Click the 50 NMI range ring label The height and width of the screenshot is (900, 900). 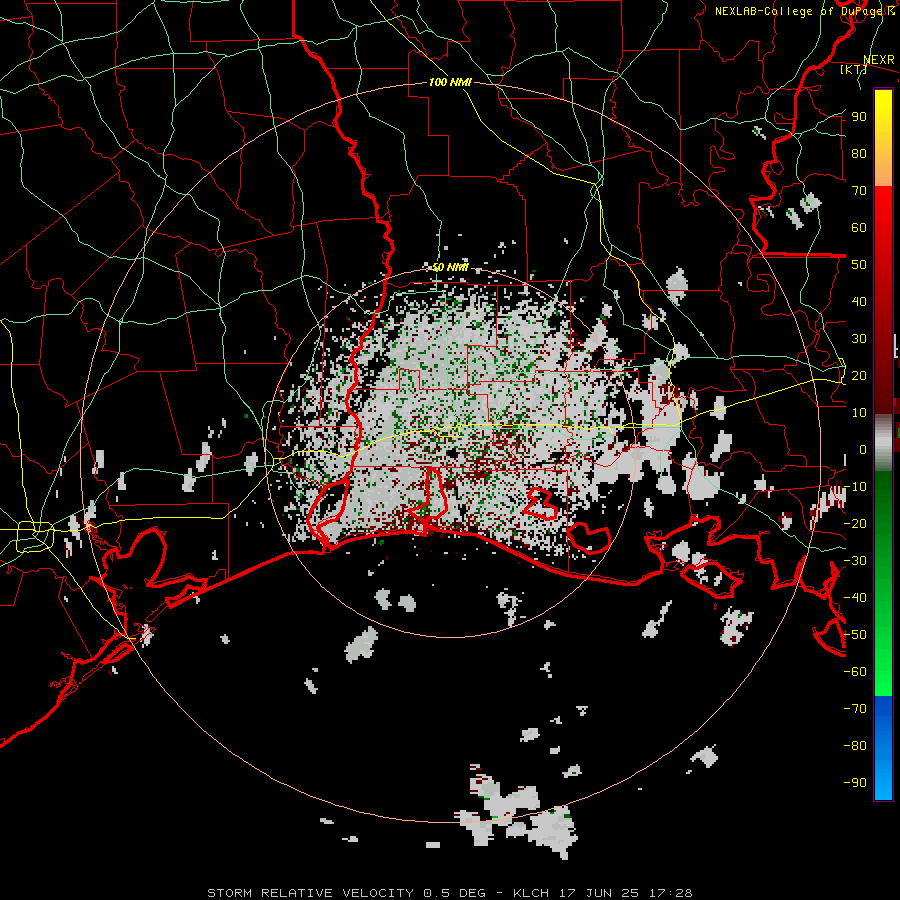[450, 267]
